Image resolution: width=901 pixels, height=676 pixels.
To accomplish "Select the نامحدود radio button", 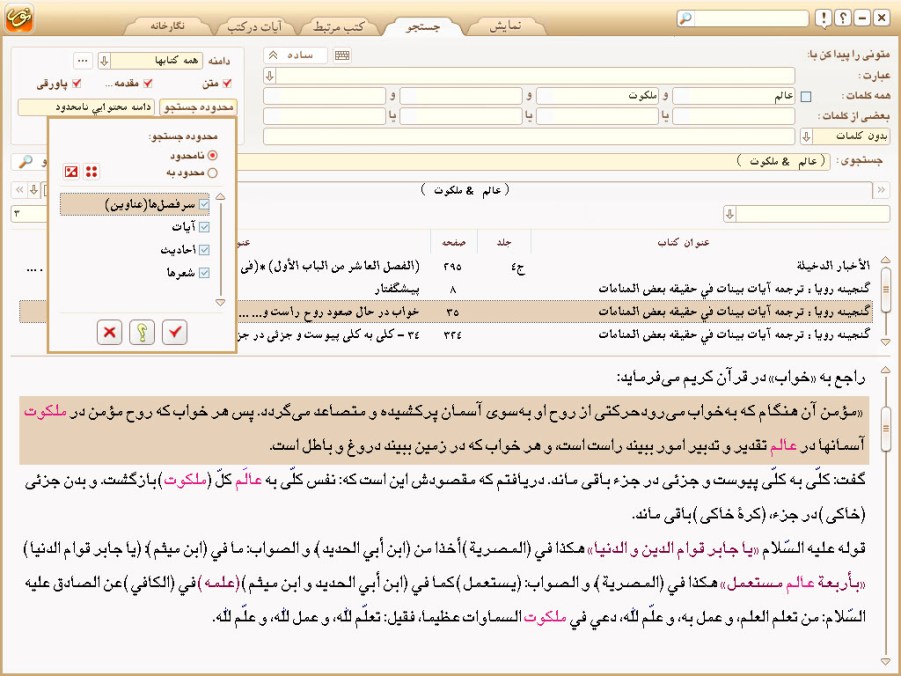I will click(213, 155).
